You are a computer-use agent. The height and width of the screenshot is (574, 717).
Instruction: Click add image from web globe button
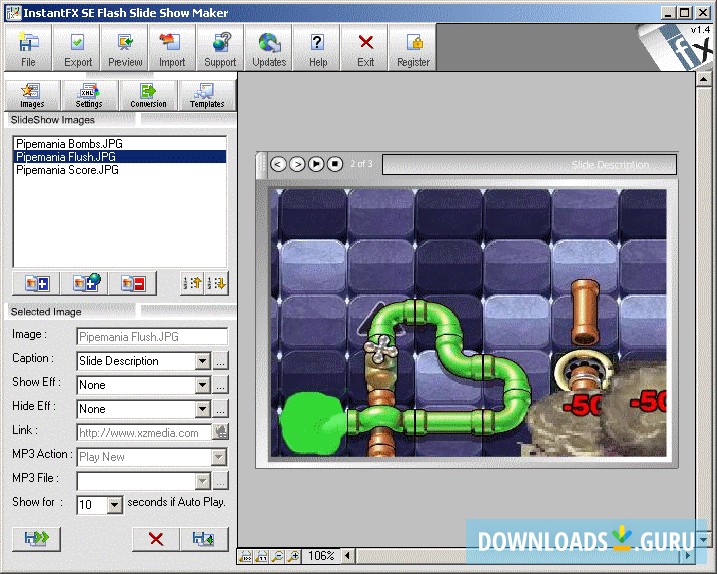[85, 284]
